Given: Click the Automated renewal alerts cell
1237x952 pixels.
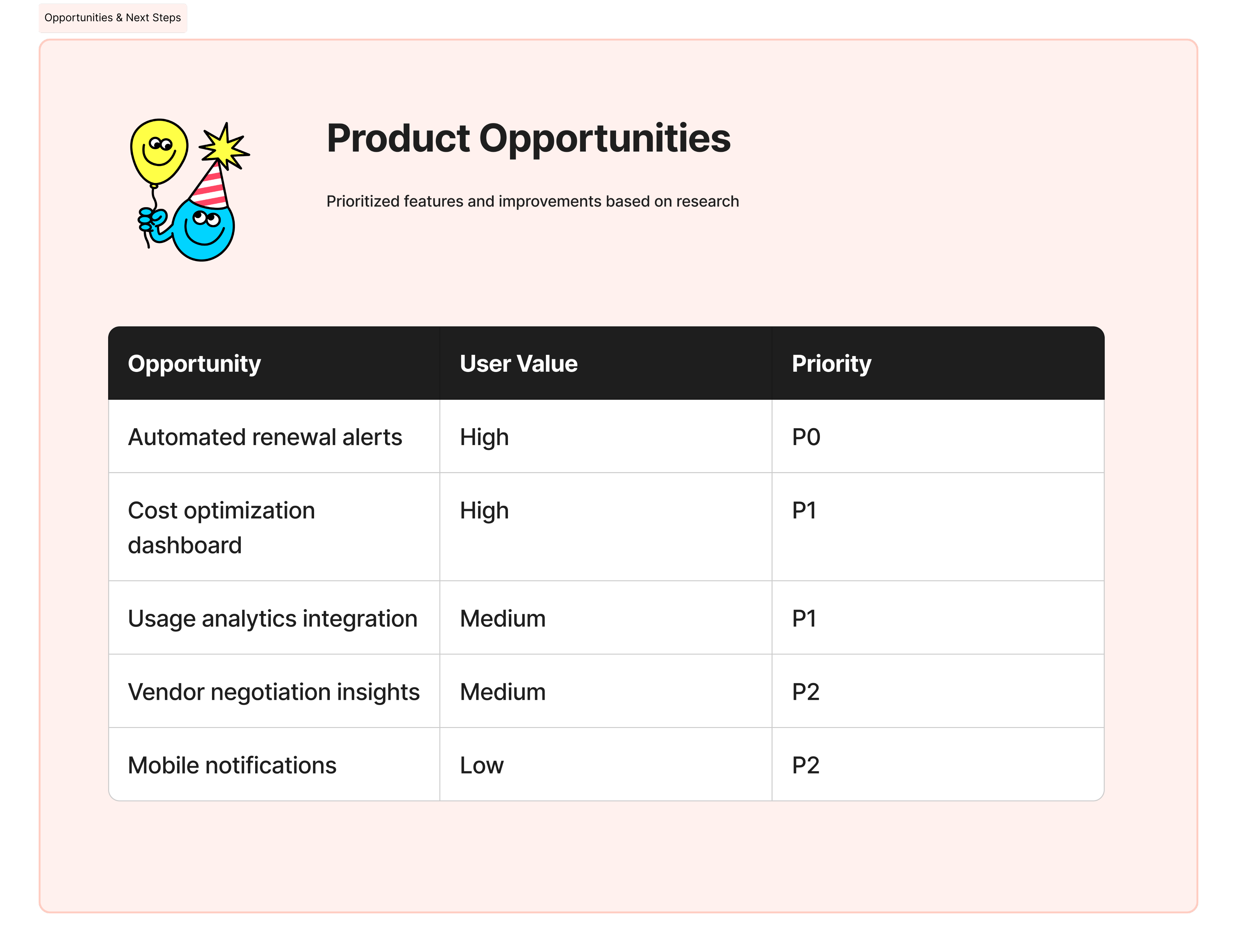Looking at the screenshot, I should tap(265, 437).
